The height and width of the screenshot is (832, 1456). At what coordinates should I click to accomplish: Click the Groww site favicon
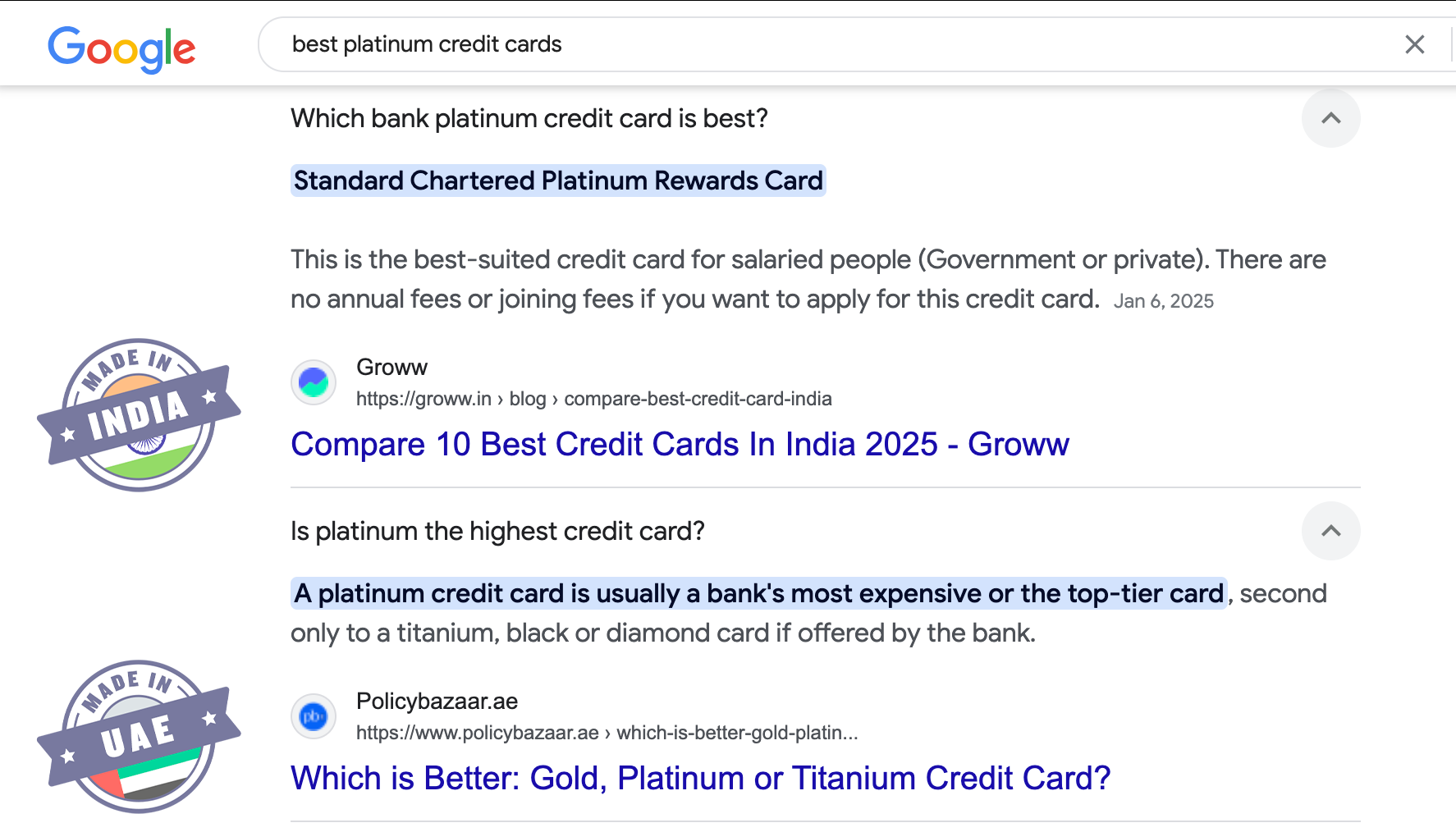pos(314,382)
